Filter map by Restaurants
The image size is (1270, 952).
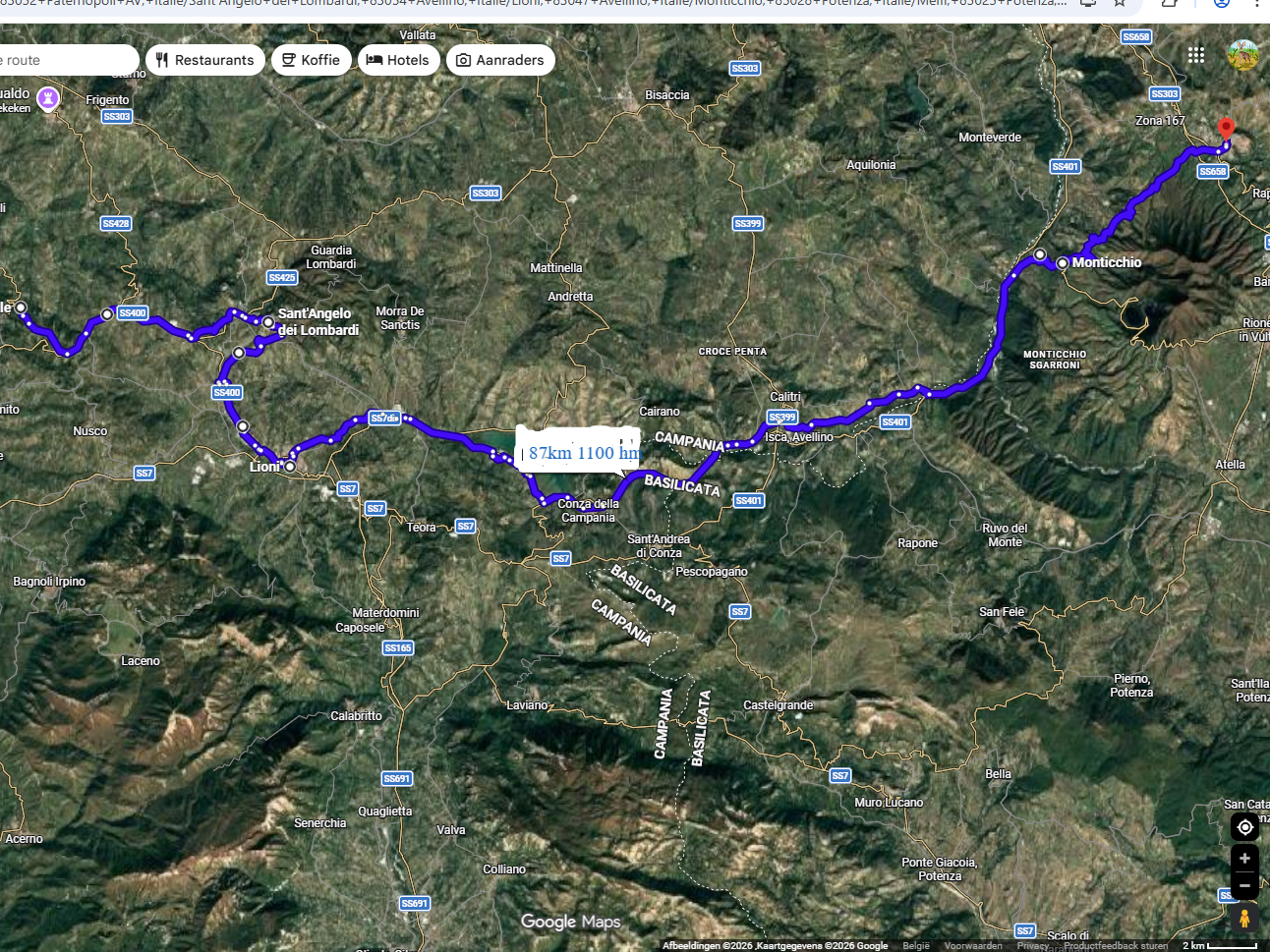(x=205, y=60)
